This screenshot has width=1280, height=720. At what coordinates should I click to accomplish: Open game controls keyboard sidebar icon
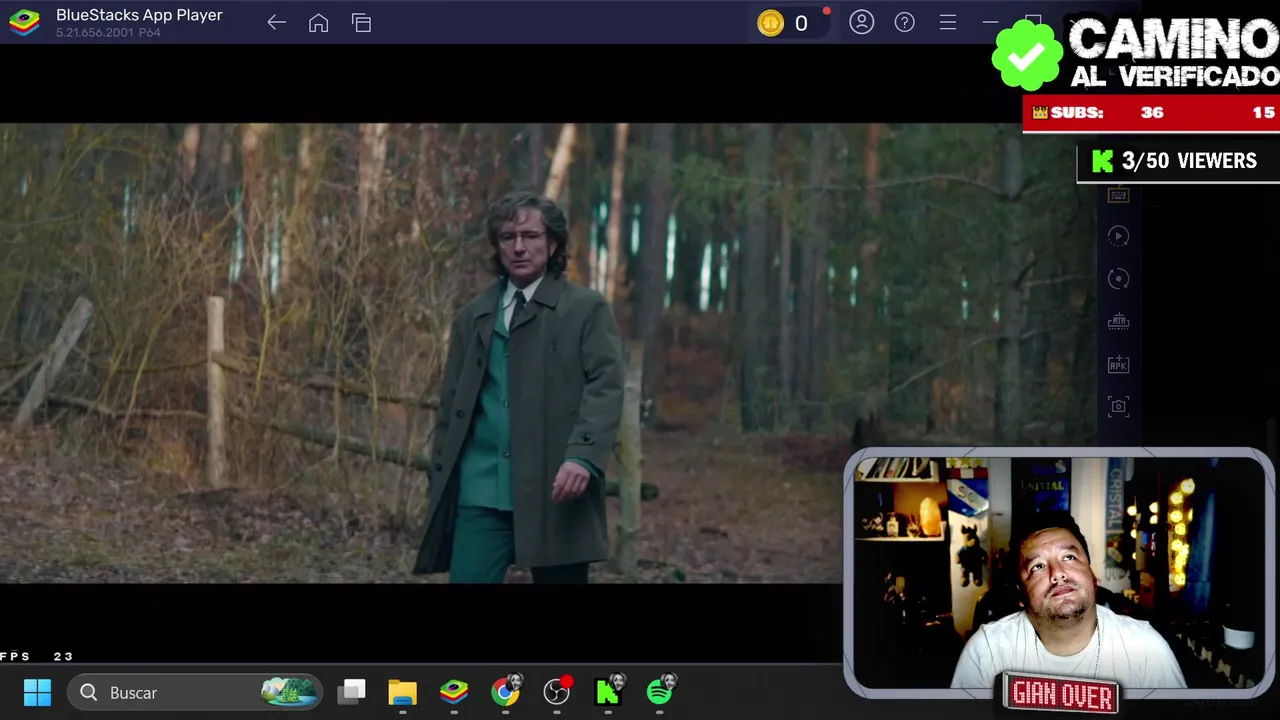click(1118, 195)
